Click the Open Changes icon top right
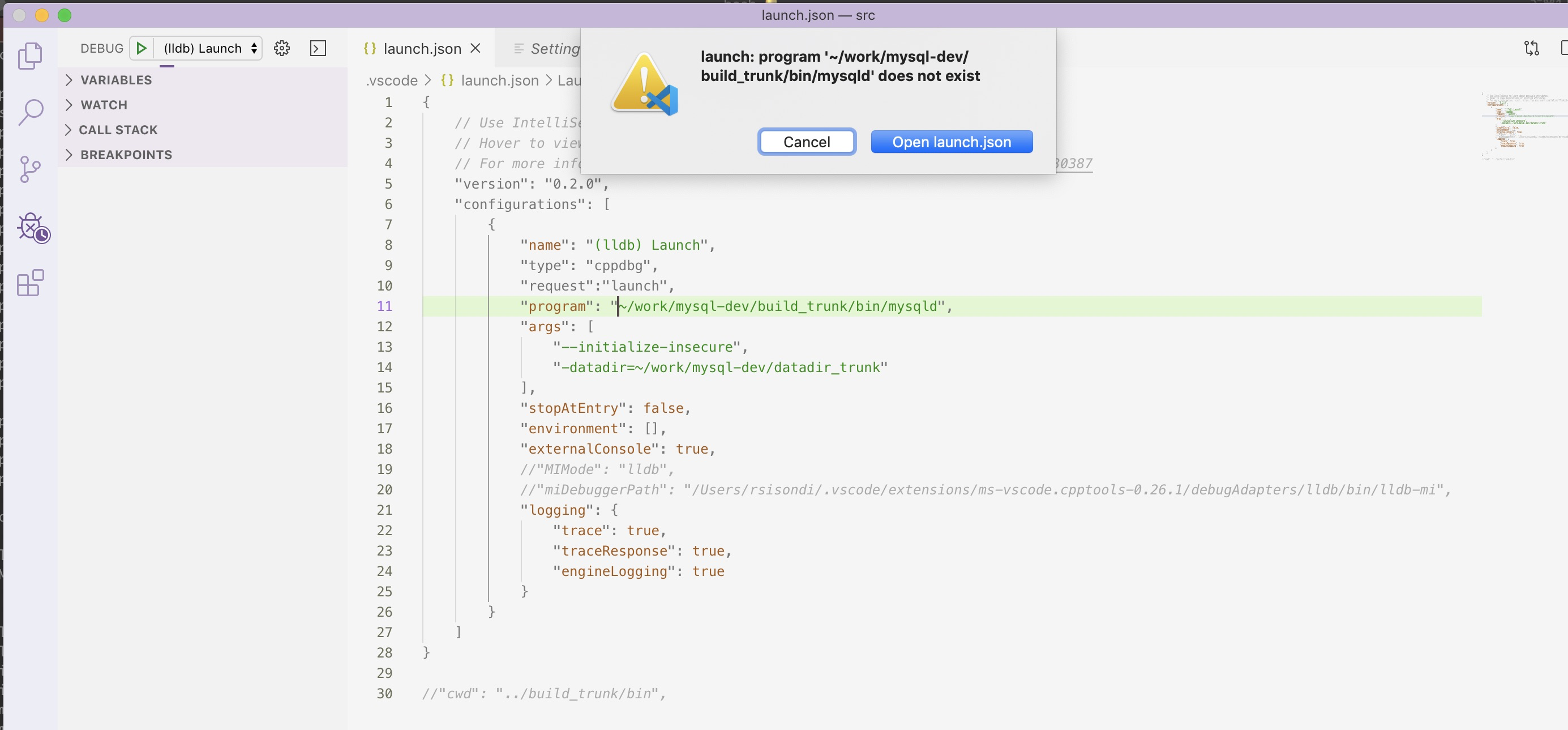The image size is (1568, 730). click(x=1531, y=48)
